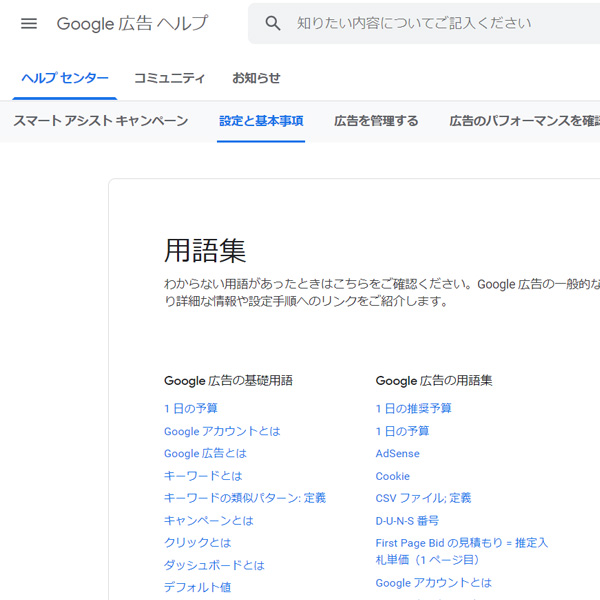Open the 1 日の推奨予算 link
The height and width of the screenshot is (600, 600).
tap(414, 408)
